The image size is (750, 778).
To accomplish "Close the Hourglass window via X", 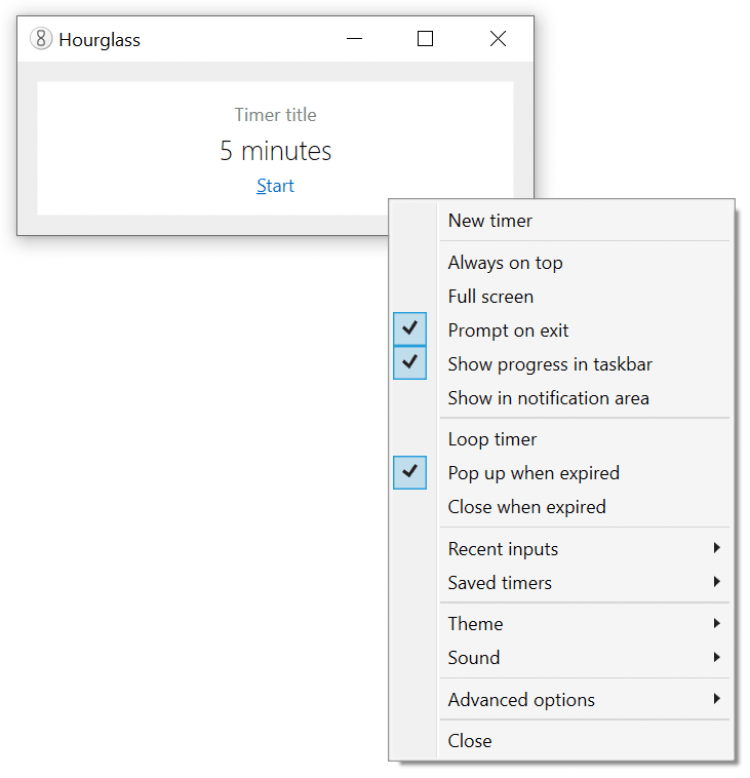I will point(497,39).
